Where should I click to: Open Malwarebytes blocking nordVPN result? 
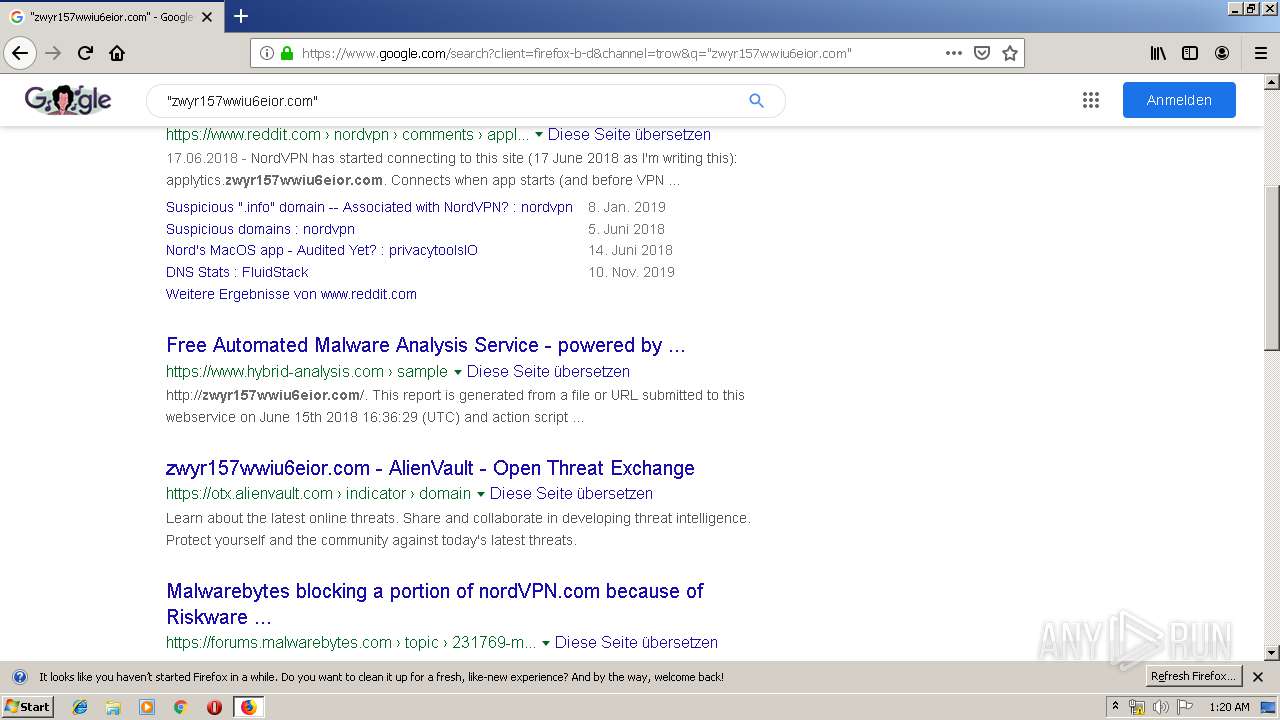coord(435,604)
